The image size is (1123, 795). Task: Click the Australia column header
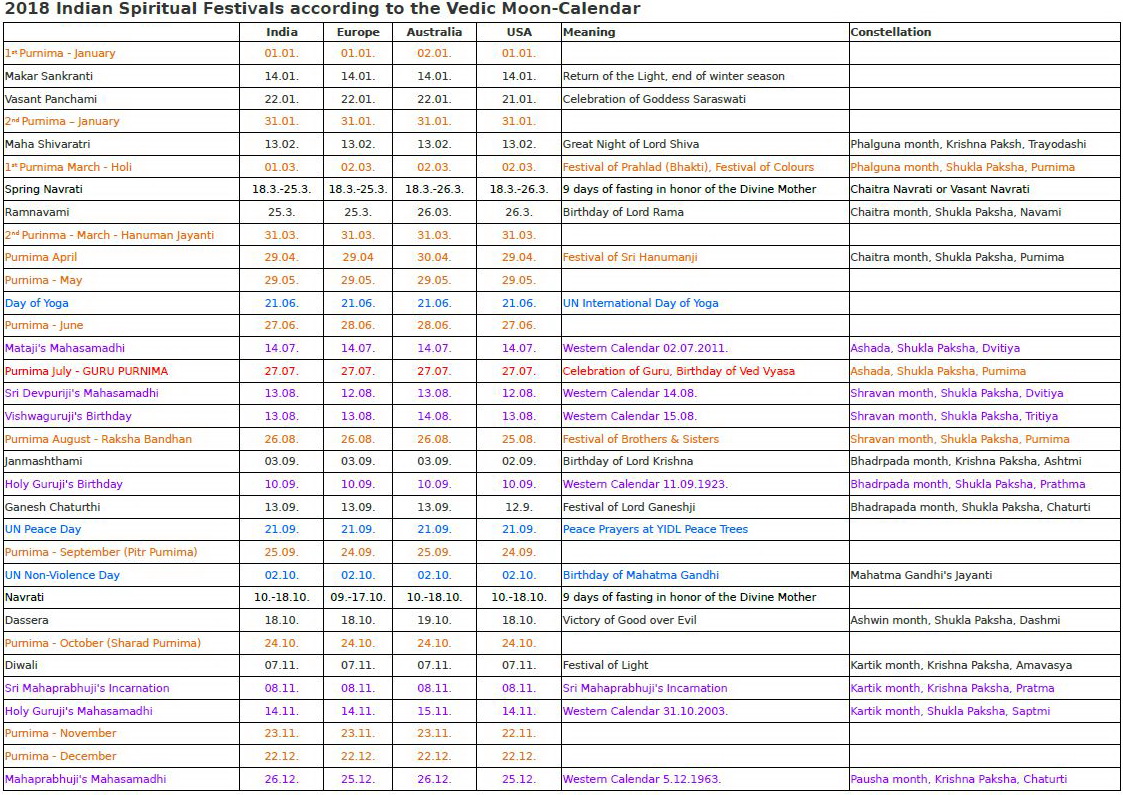[x=434, y=32]
